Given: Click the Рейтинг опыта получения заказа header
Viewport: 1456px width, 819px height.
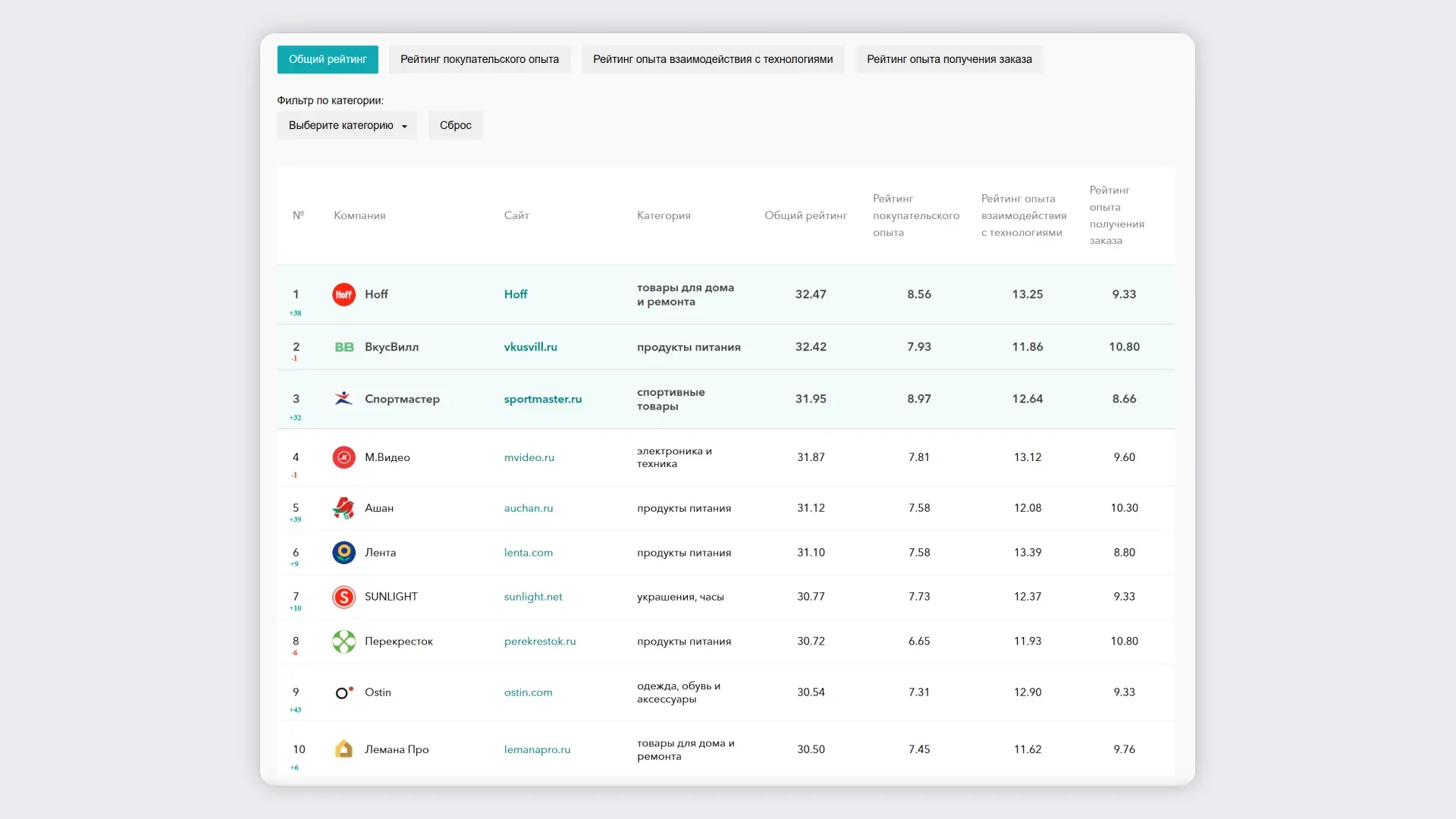Looking at the screenshot, I should (x=1117, y=215).
